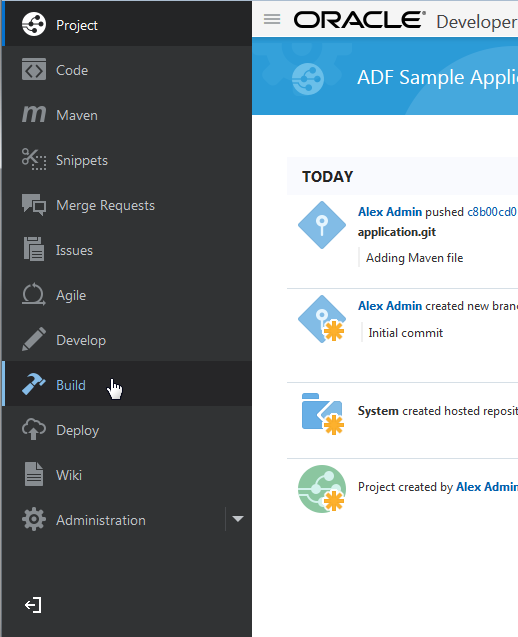This screenshot has height=637, width=518.
Task: Click the collapse sidebar exit icon
Action: point(33,605)
